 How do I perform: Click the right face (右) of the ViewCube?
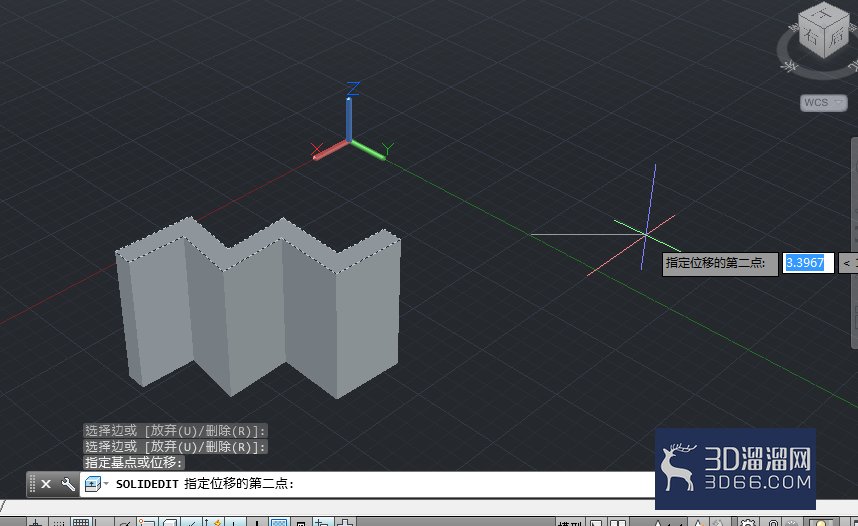(811, 37)
